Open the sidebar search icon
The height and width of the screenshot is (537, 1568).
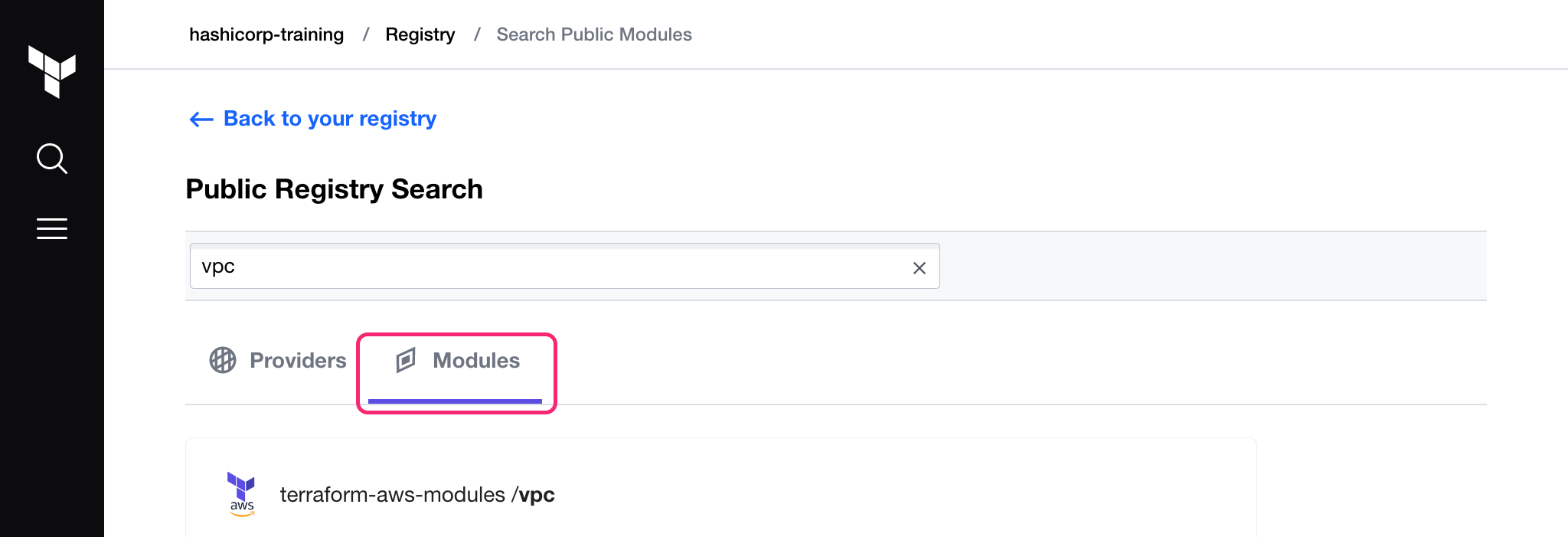pos(51,159)
